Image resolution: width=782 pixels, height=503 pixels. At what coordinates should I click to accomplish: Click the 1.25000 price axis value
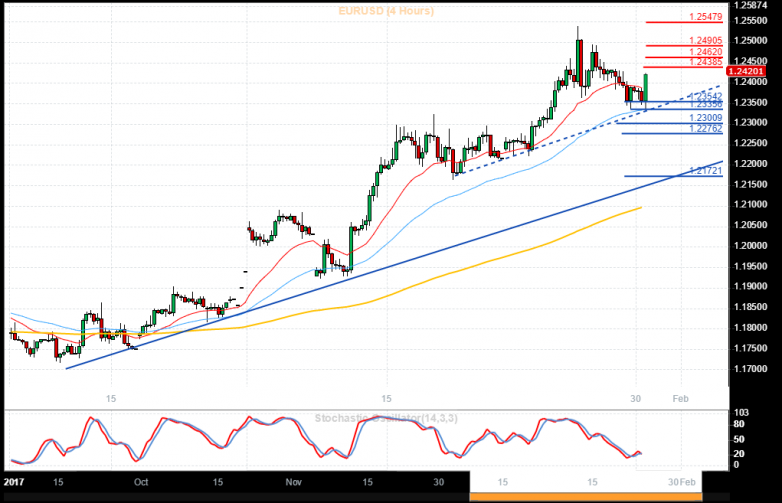tap(751, 41)
